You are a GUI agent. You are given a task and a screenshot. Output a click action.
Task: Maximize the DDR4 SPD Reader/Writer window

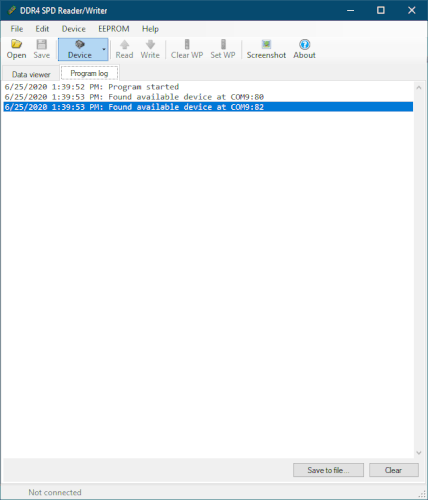tap(381, 10)
